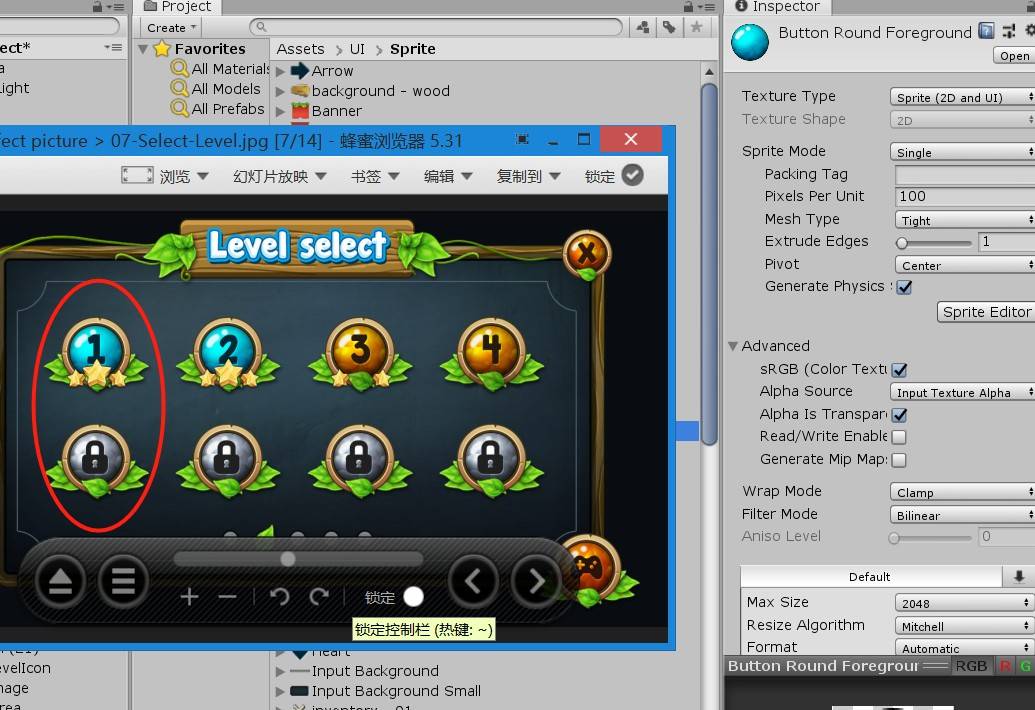Open the 浏览 menu in image viewer
This screenshot has height=710, width=1035.
[x=184, y=176]
